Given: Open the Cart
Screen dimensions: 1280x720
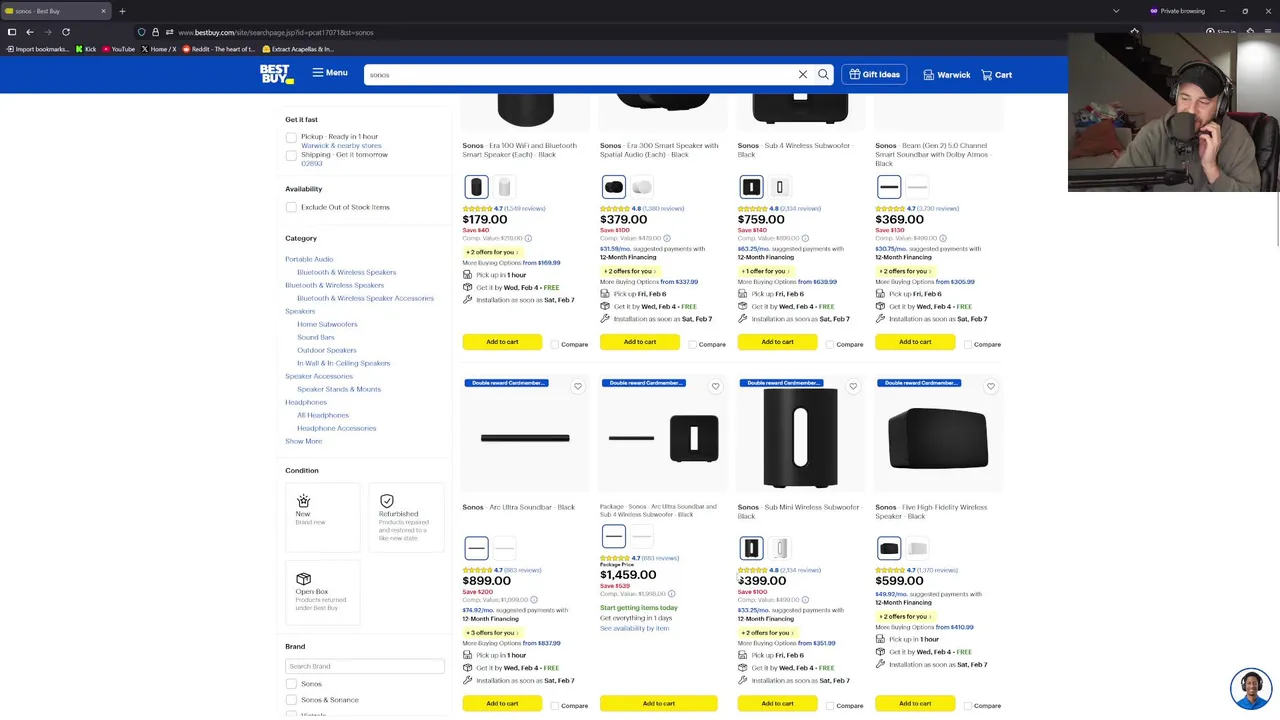Looking at the screenshot, I should coord(997,75).
